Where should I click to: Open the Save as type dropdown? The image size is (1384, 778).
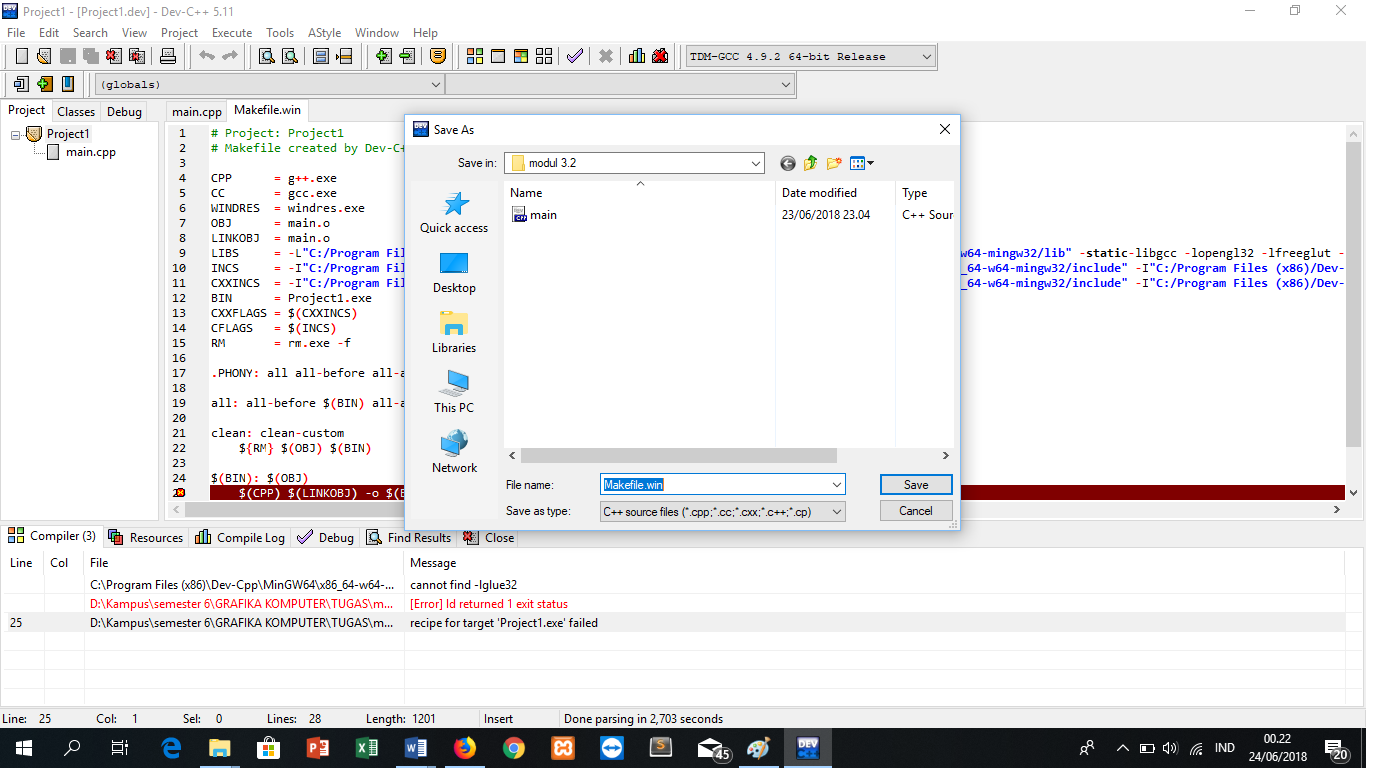pyautogui.click(x=722, y=511)
